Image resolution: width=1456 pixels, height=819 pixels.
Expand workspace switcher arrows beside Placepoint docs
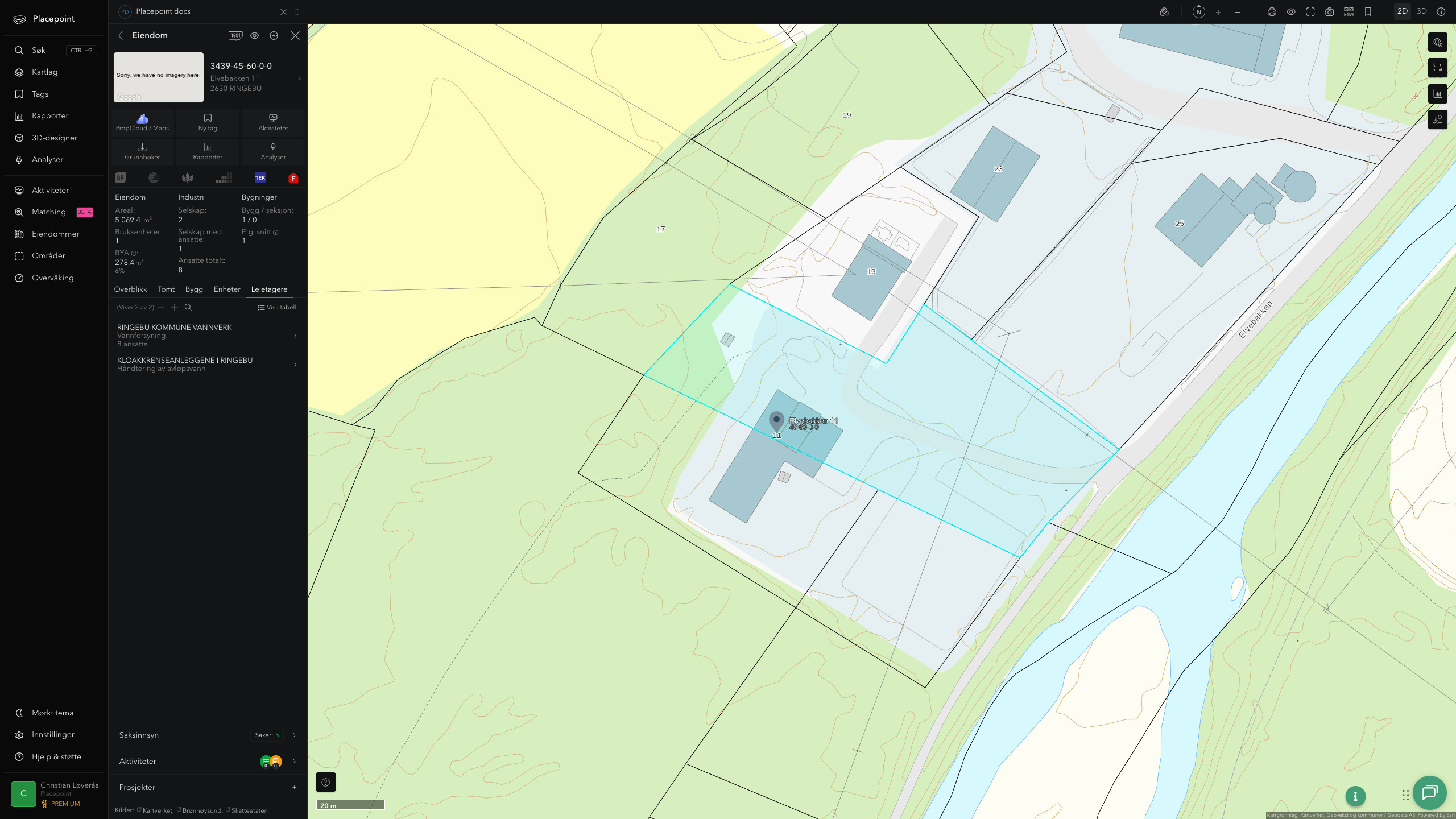[297, 12]
